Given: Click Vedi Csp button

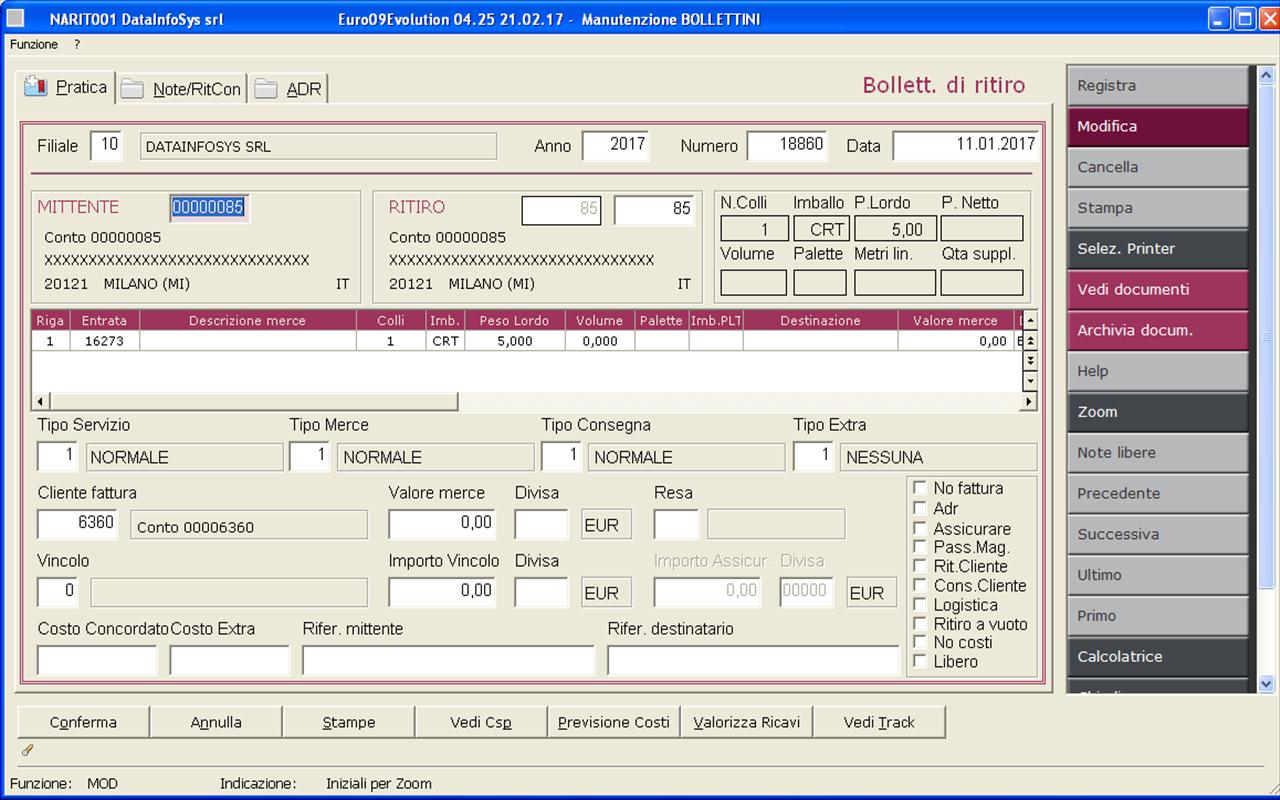Looking at the screenshot, I should coord(481,722).
